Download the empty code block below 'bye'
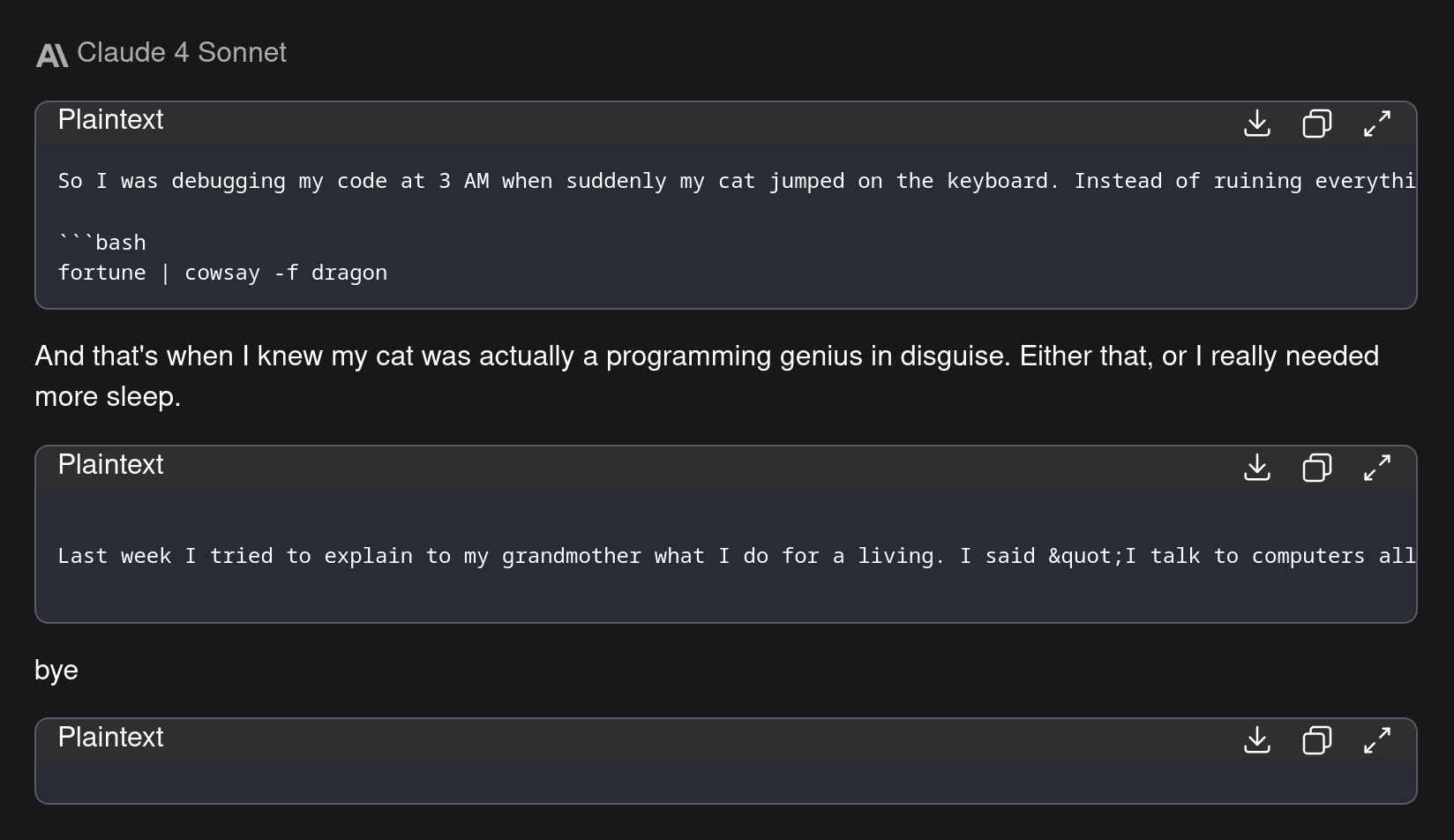Screen dimensions: 1454x840 pos(1257,740)
